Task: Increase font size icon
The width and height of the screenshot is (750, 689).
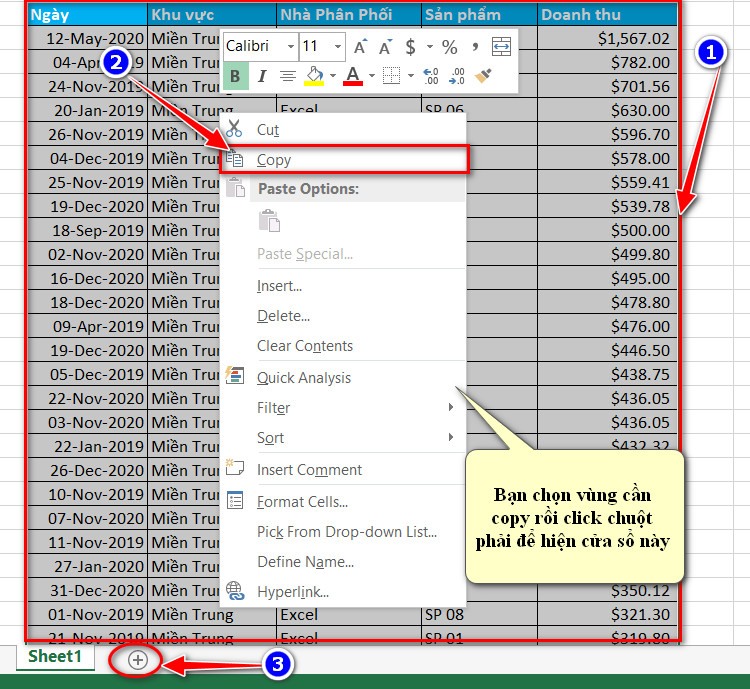Action: pyautogui.click(x=361, y=47)
